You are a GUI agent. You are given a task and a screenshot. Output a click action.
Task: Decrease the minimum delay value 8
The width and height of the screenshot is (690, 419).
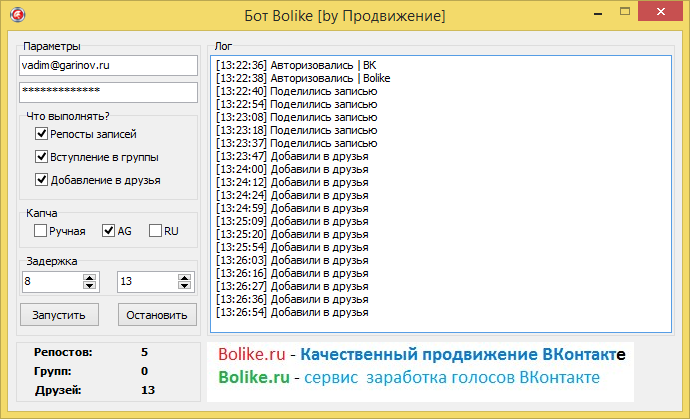pos(89,285)
